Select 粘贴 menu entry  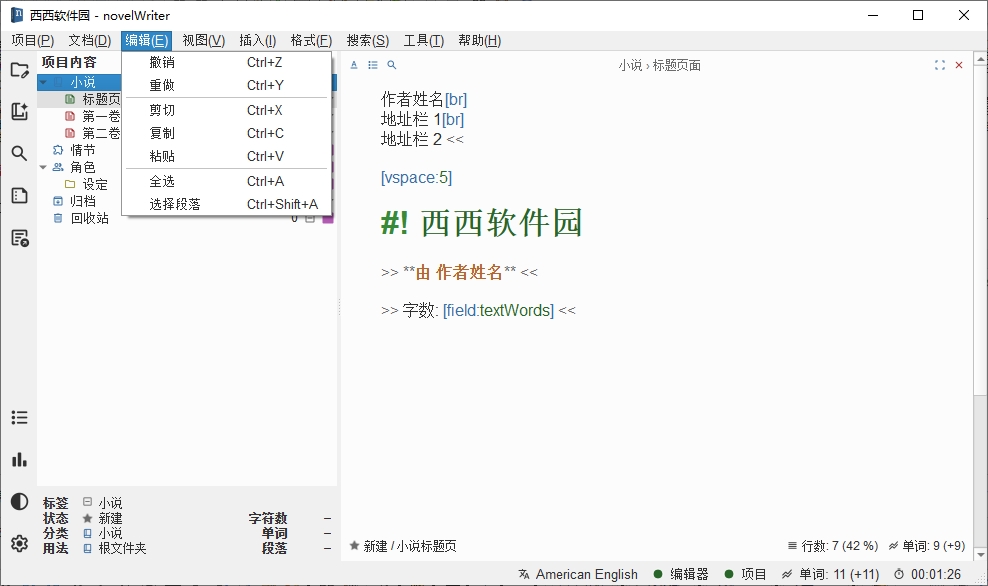tap(227, 156)
